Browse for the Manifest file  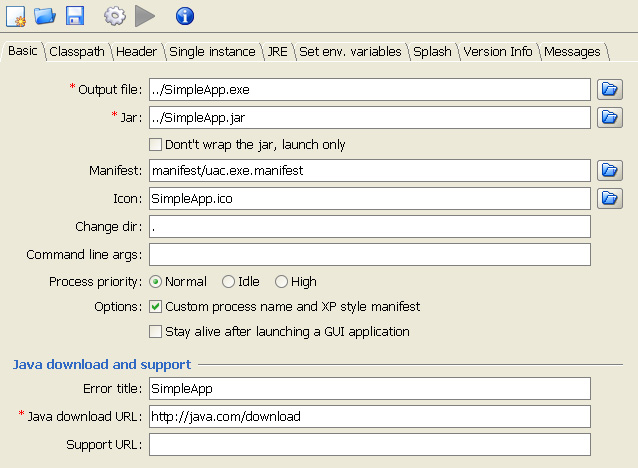click(609, 171)
